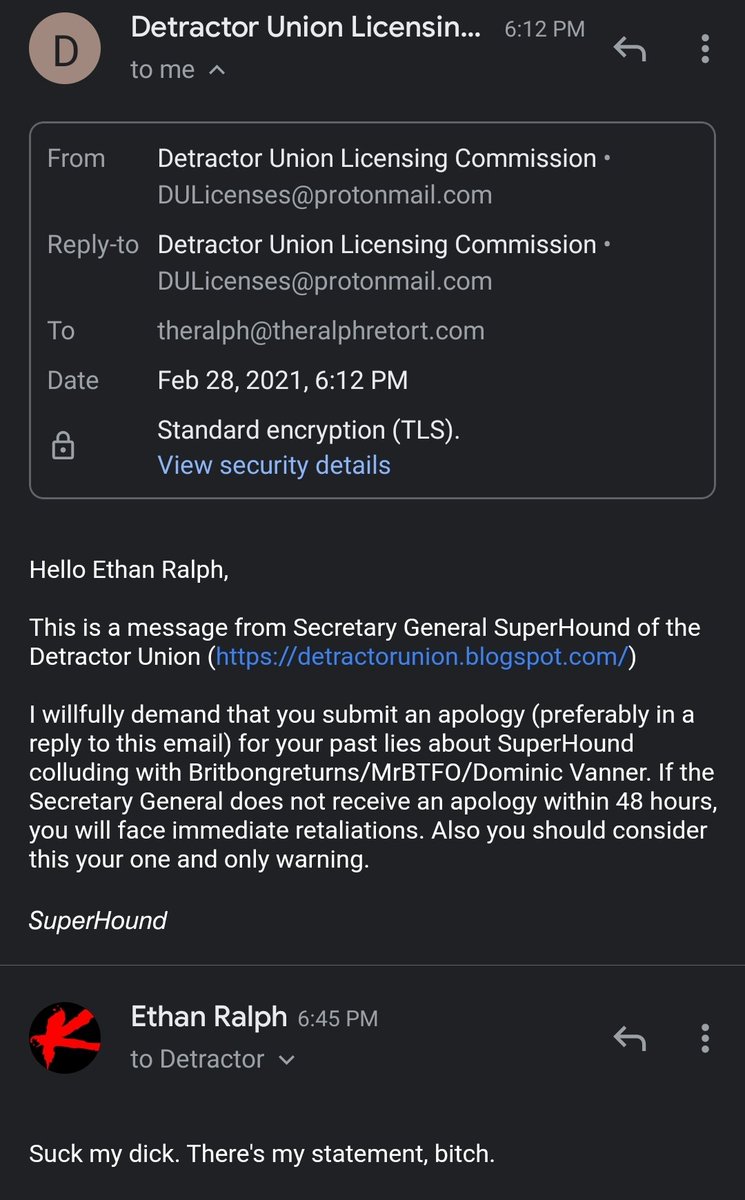This screenshot has width=745, height=1200.
Task: Tap DULicenses@protonmail.com in the Reply-to row
Action: pos(325,281)
